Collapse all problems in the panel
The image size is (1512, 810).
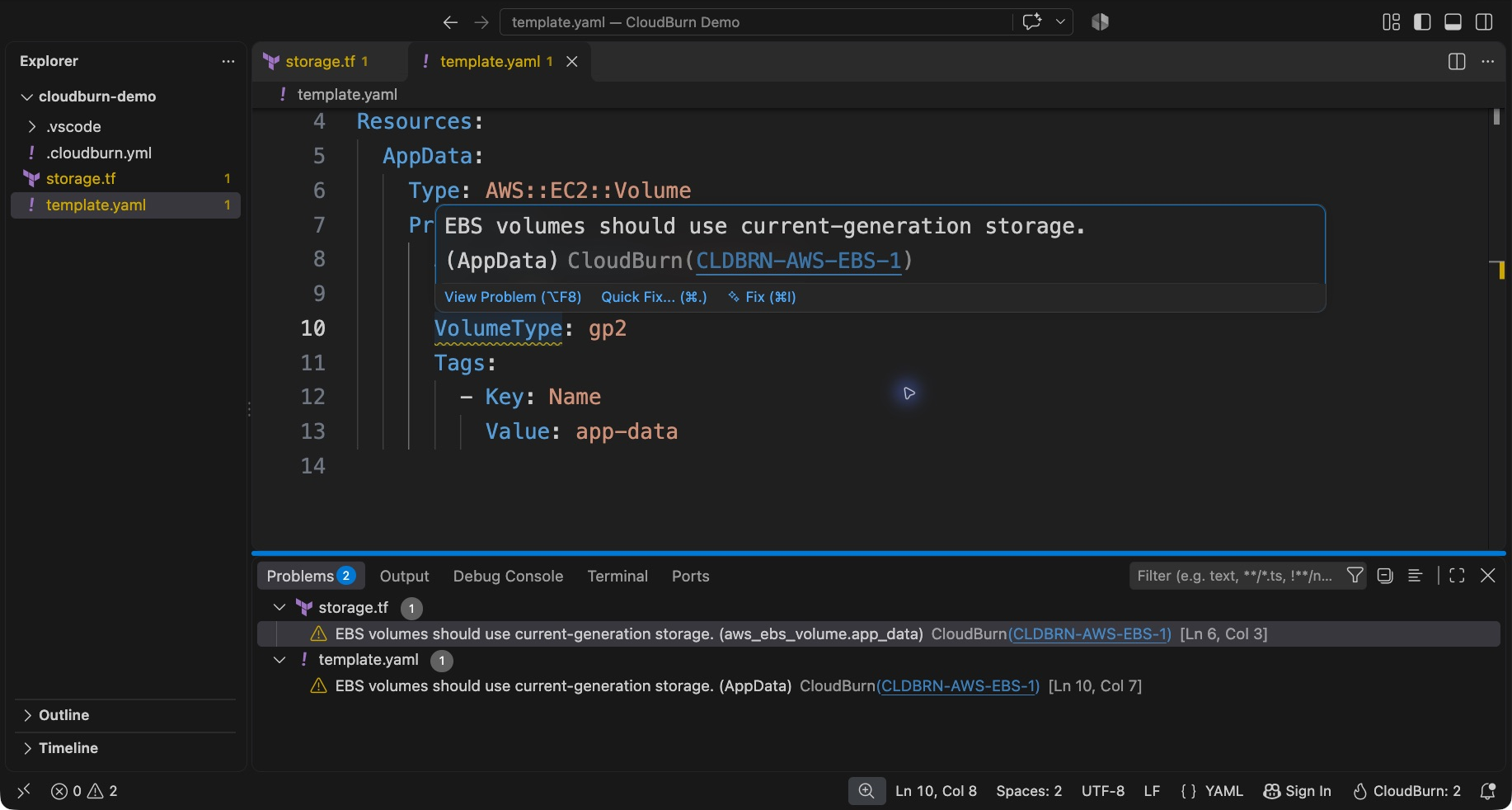coord(1385,576)
